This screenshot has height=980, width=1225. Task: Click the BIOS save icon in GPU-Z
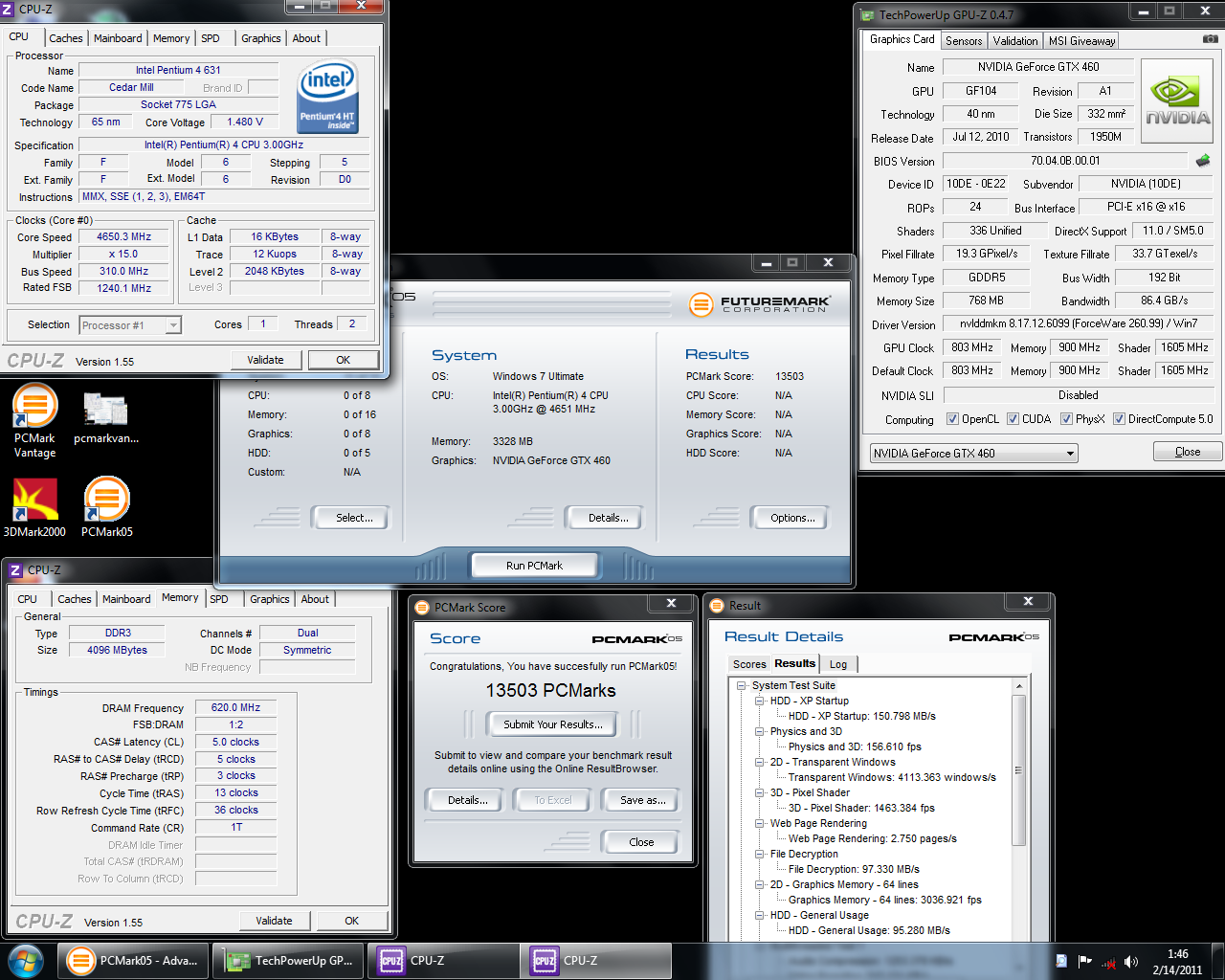click(x=1203, y=161)
